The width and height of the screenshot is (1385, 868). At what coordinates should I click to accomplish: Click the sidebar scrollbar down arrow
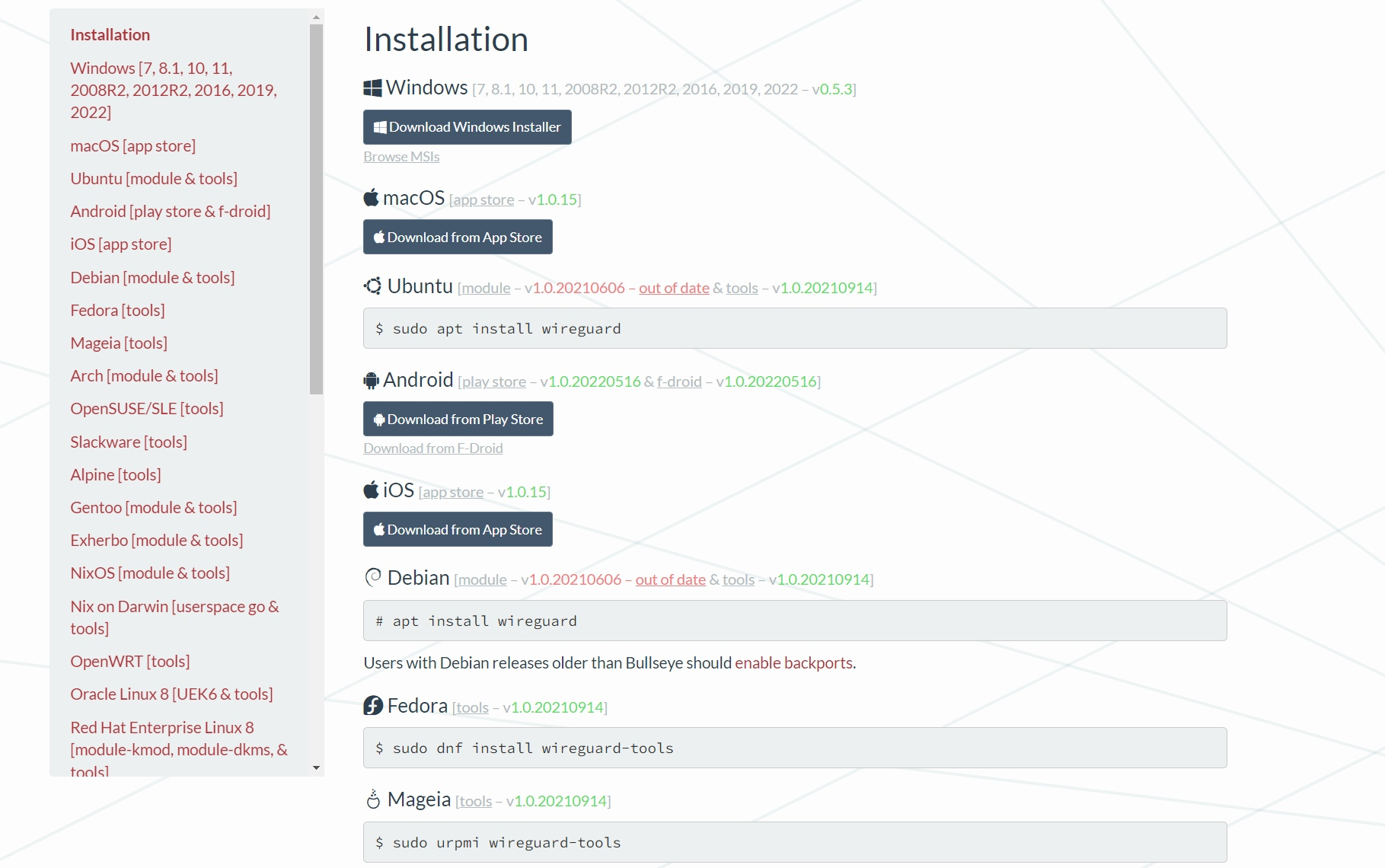pyautogui.click(x=317, y=768)
